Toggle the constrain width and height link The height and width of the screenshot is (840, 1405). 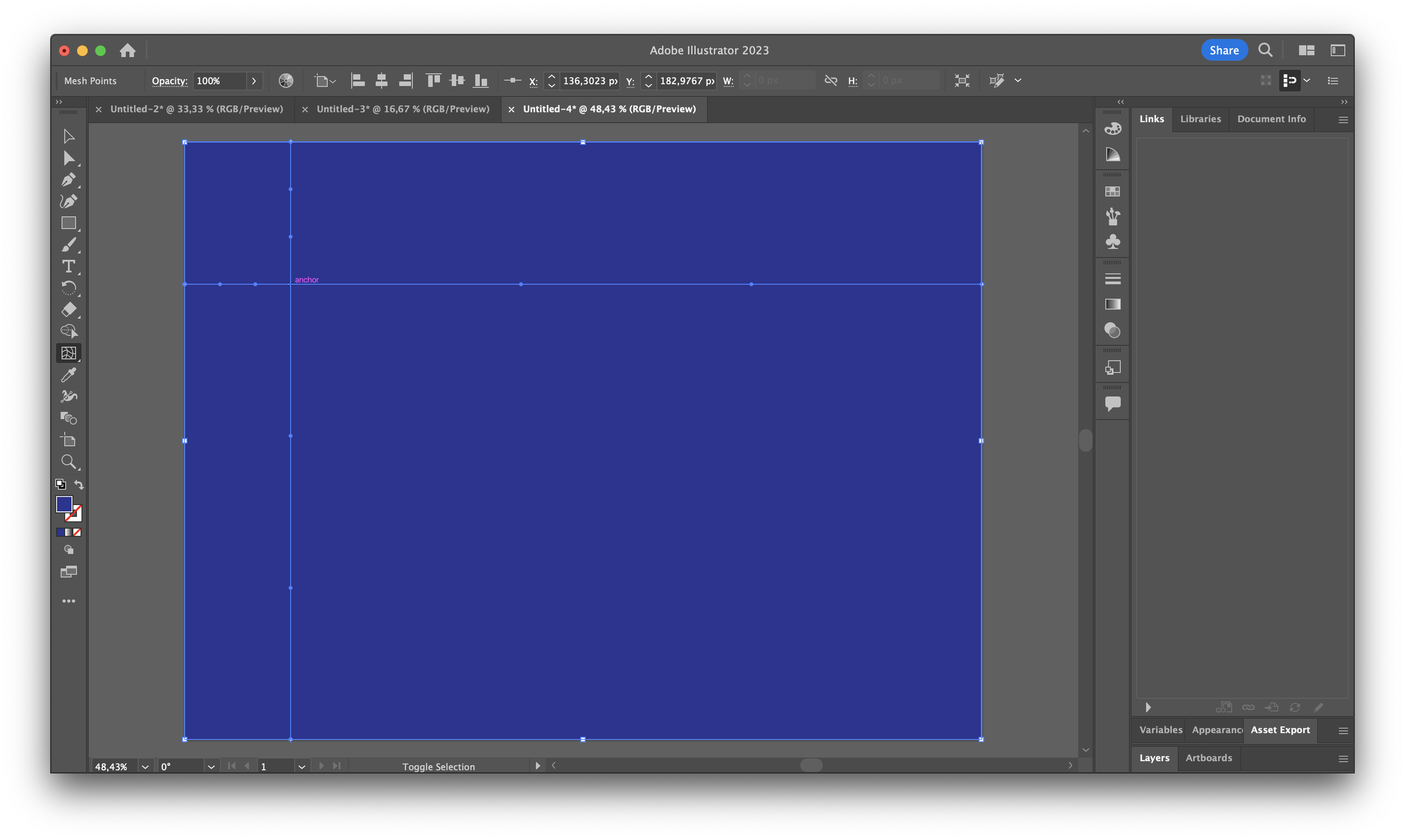coord(831,80)
